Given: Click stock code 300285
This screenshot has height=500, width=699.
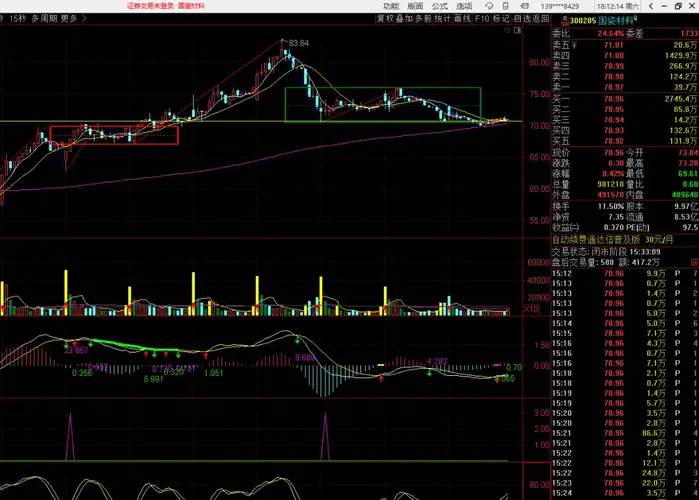Looking at the screenshot, I should tap(583, 20).
